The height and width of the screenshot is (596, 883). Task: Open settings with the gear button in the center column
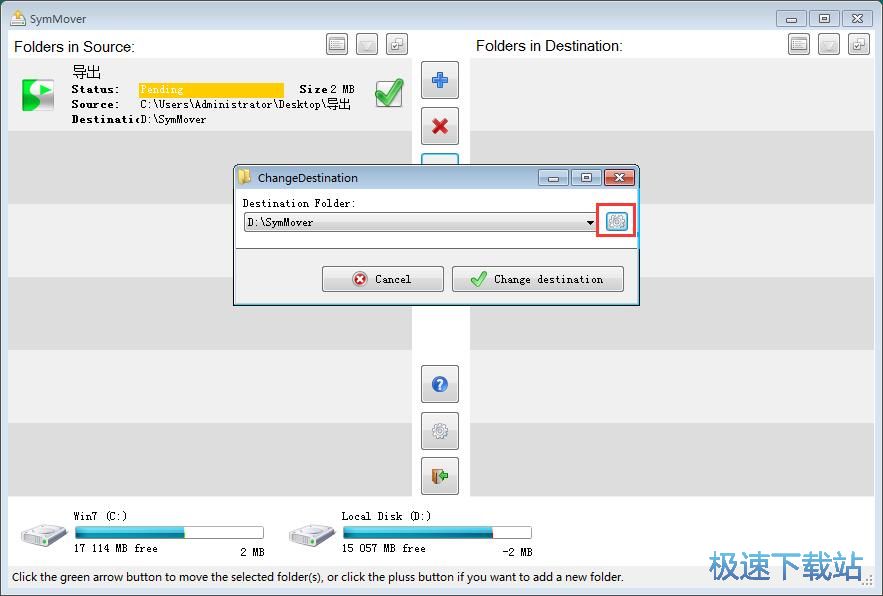click(x=440, y=431)
